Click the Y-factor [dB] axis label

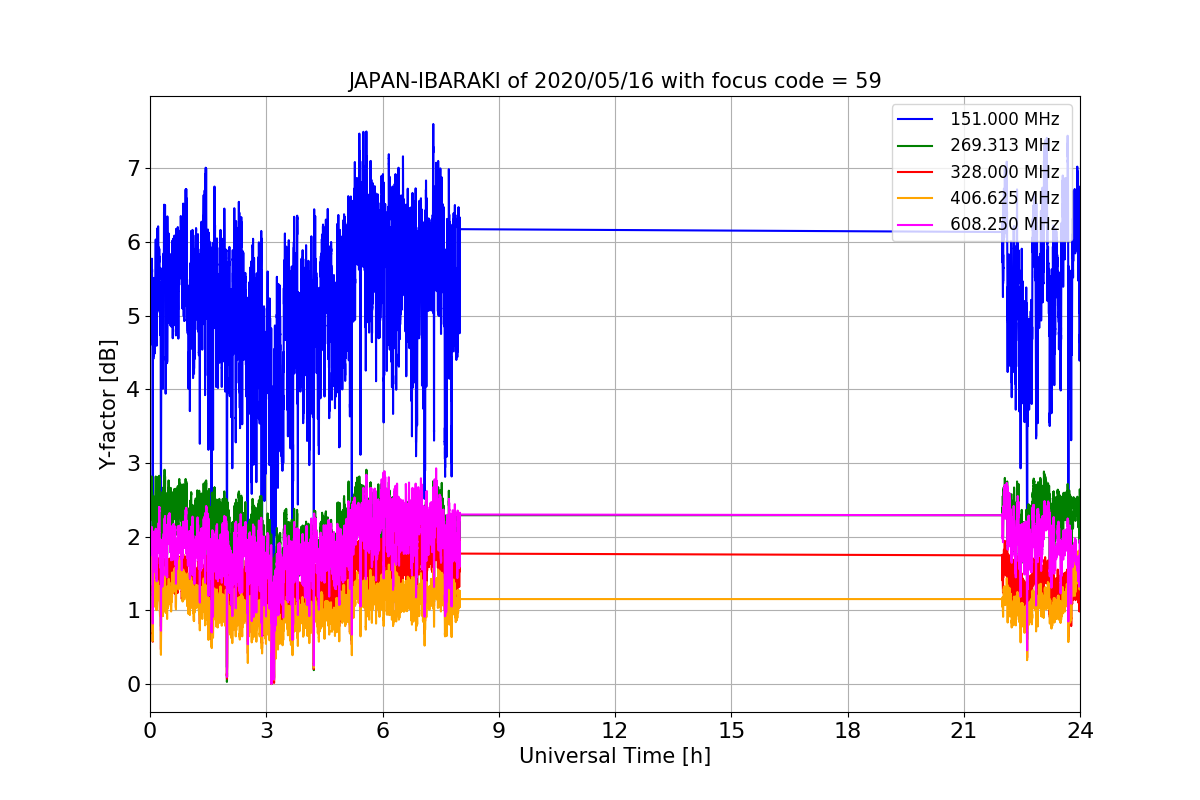click(x=108, y=404)
